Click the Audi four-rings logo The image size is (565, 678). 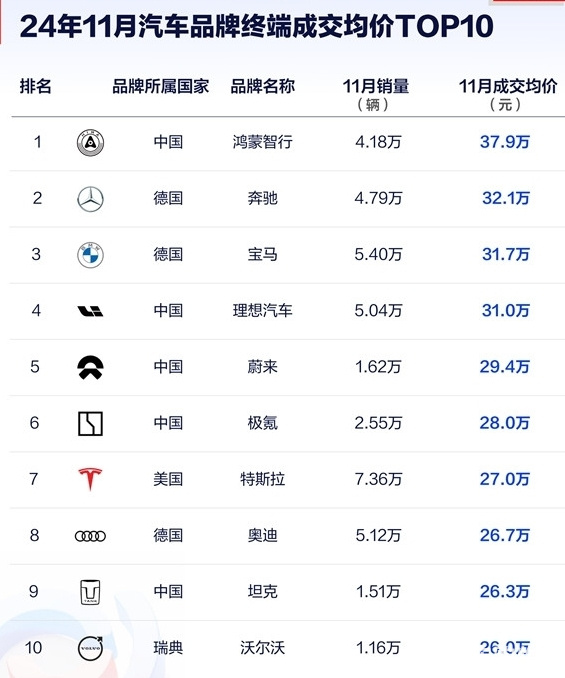[x=90, y=536]
